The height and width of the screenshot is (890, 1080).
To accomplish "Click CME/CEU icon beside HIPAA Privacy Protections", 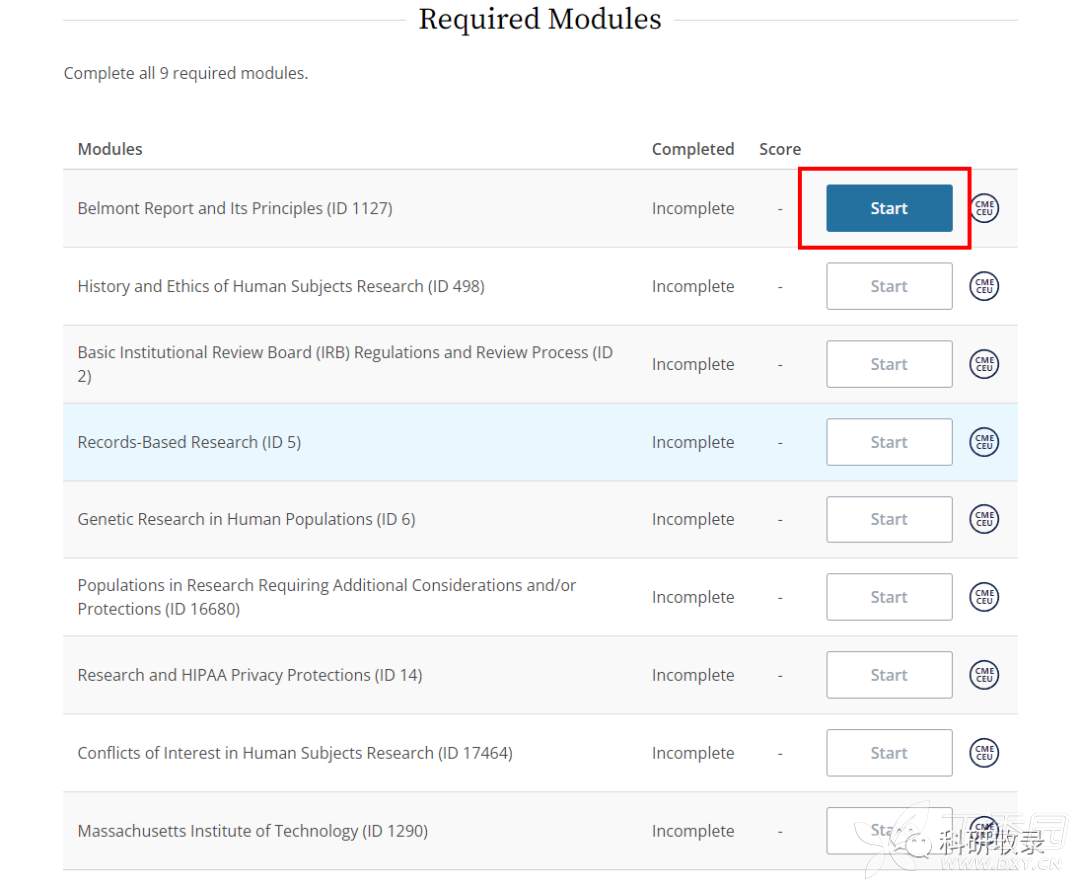I will [984, 675].
